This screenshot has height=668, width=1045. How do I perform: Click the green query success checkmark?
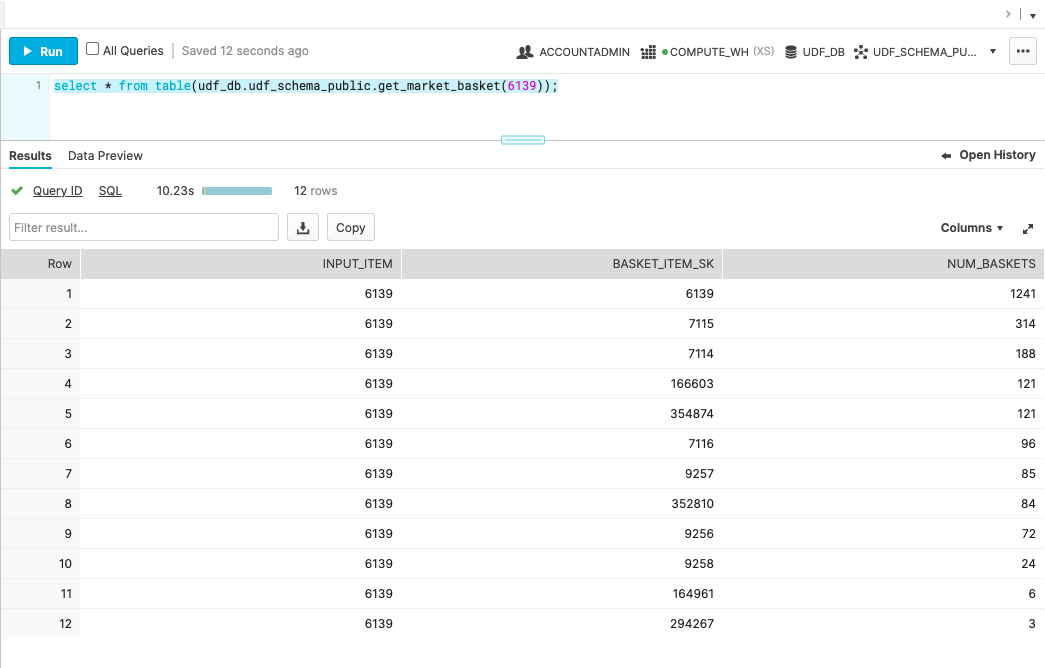point(17,191)
